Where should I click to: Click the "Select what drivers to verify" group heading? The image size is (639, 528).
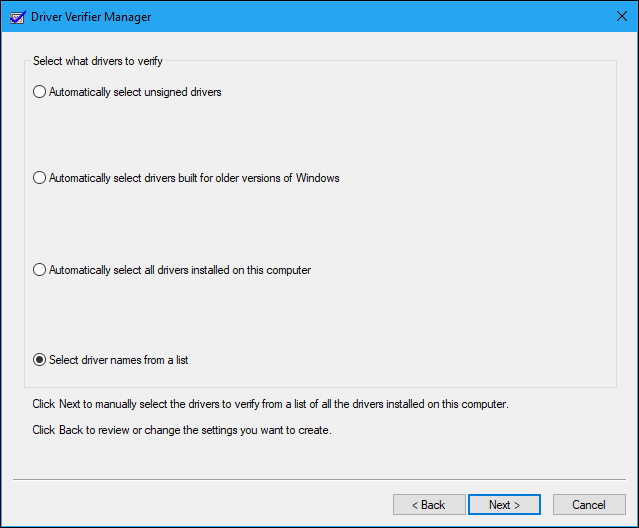point(98,61)
